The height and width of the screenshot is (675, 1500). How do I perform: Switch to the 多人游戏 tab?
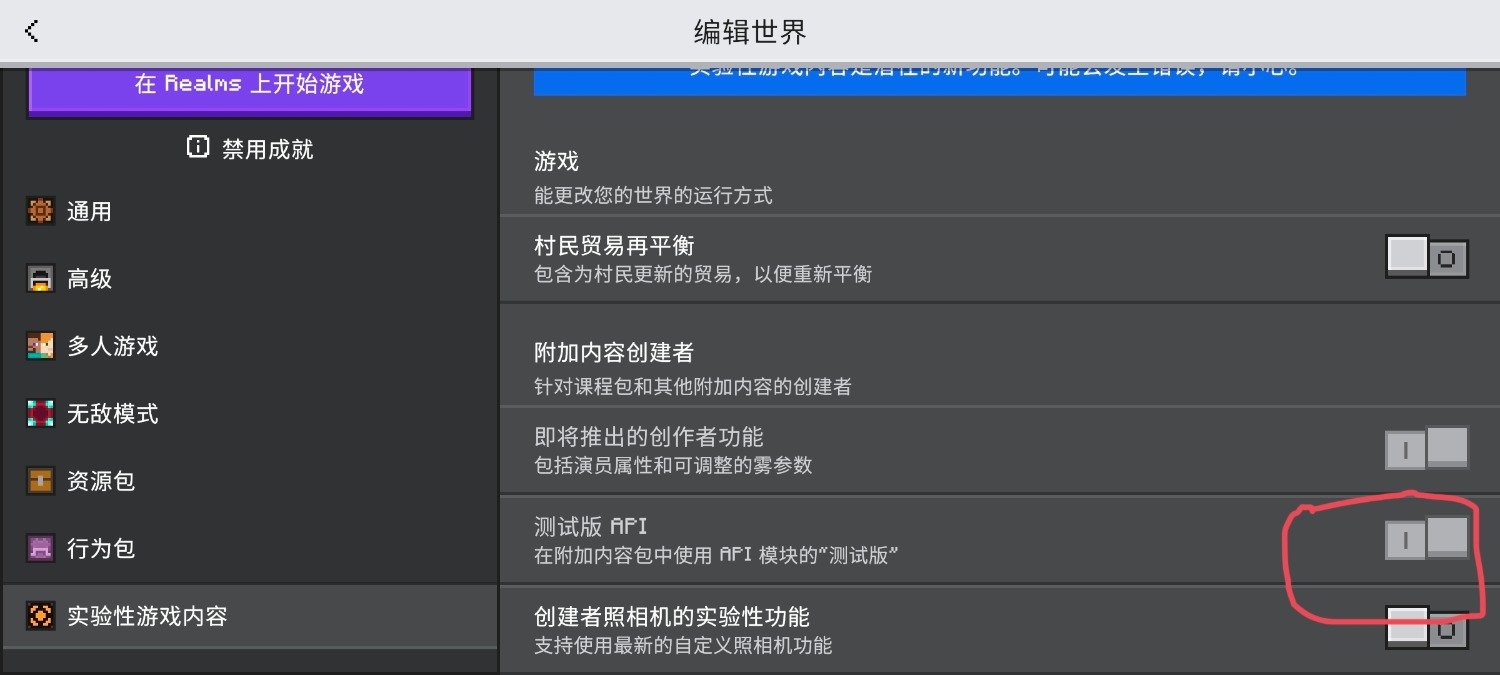(250, 346)
